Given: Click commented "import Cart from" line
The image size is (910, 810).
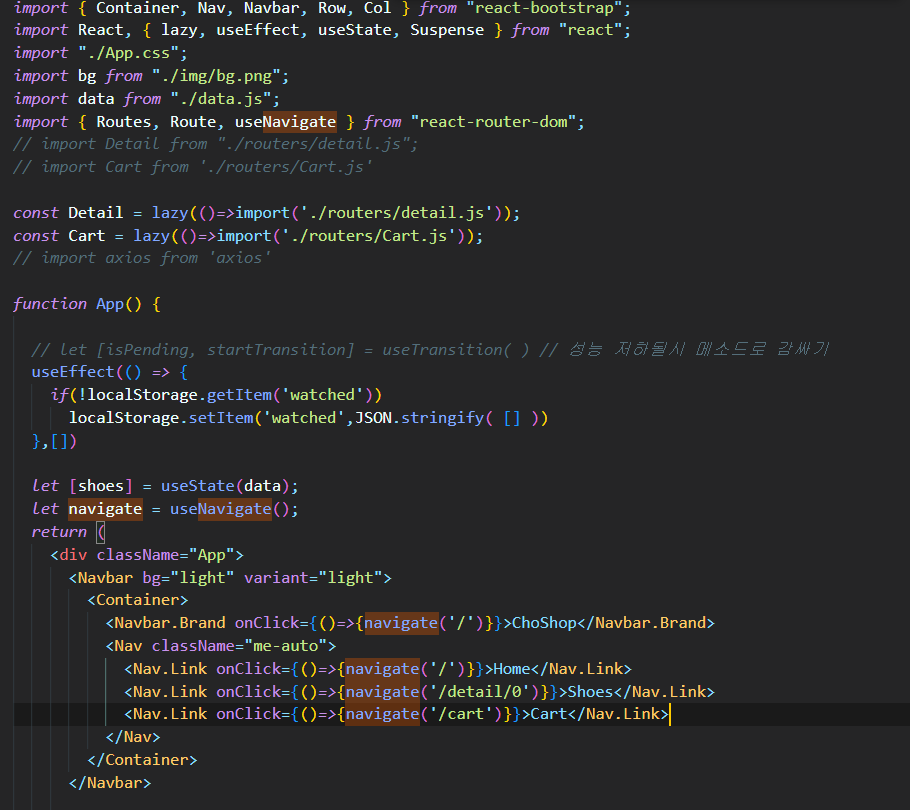Looking at the screenshot, I should click(x=193, y=167).
